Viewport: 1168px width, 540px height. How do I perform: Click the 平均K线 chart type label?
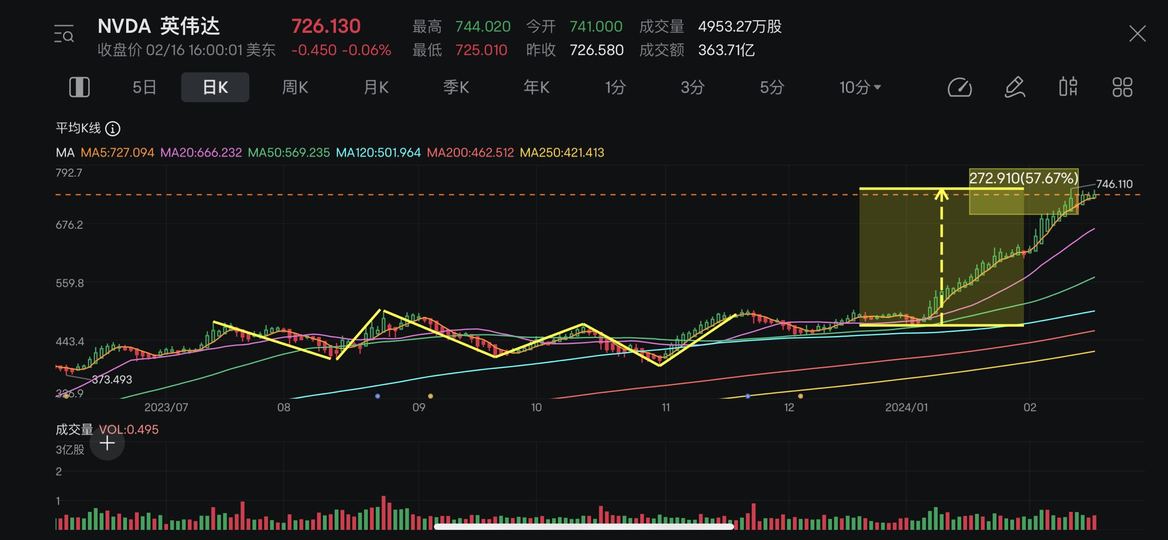click(78, 129)
